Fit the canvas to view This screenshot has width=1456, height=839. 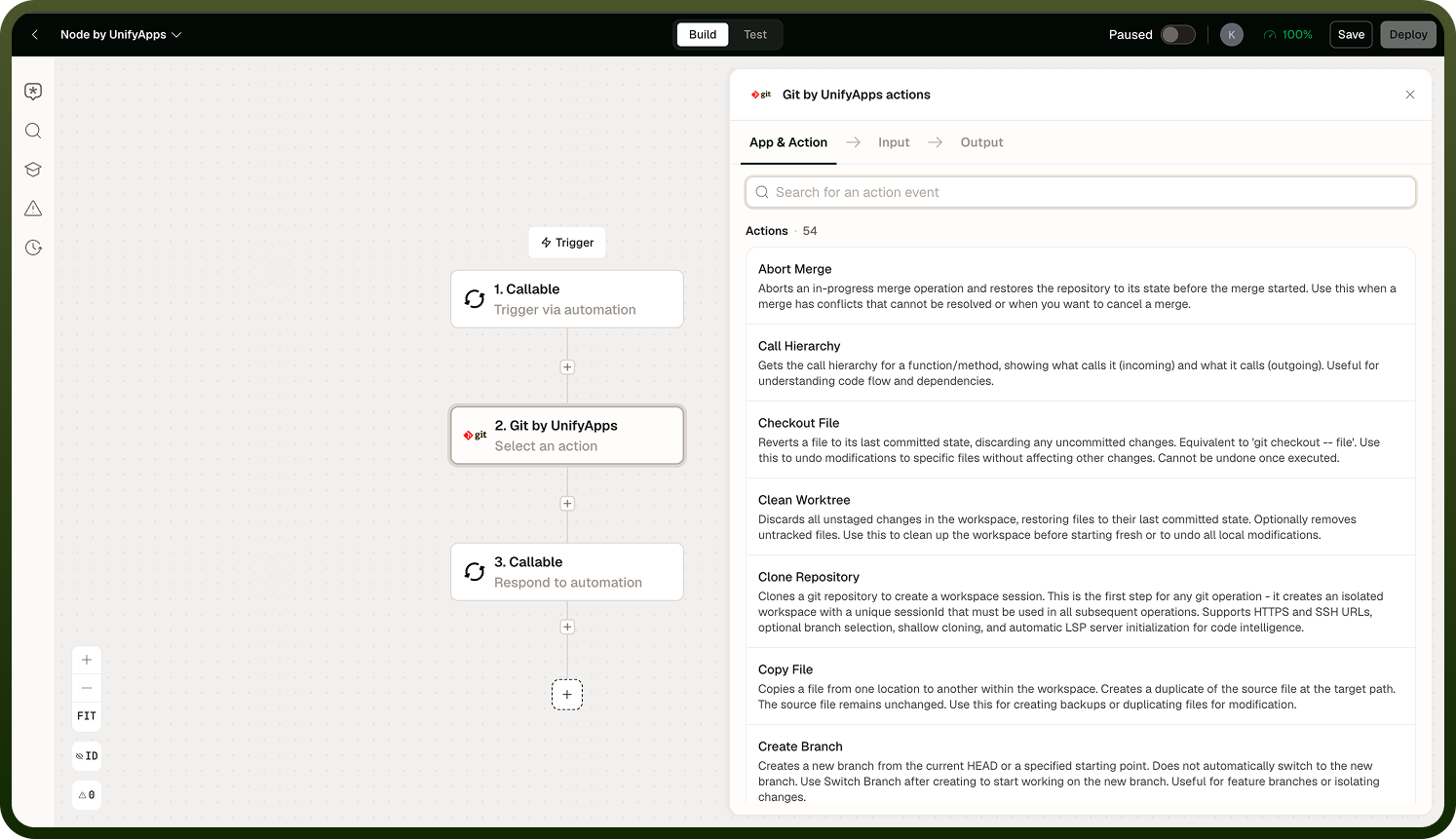click(87, 716)
